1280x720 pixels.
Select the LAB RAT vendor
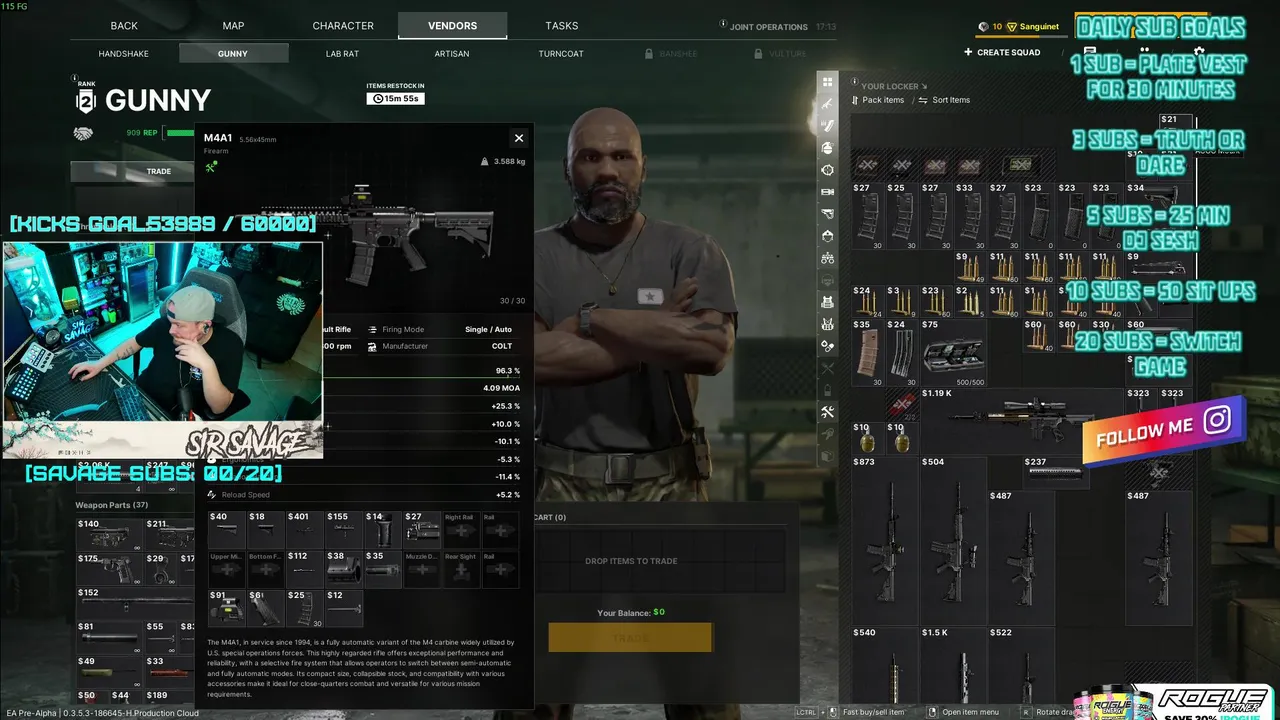[x=342, y=53]
